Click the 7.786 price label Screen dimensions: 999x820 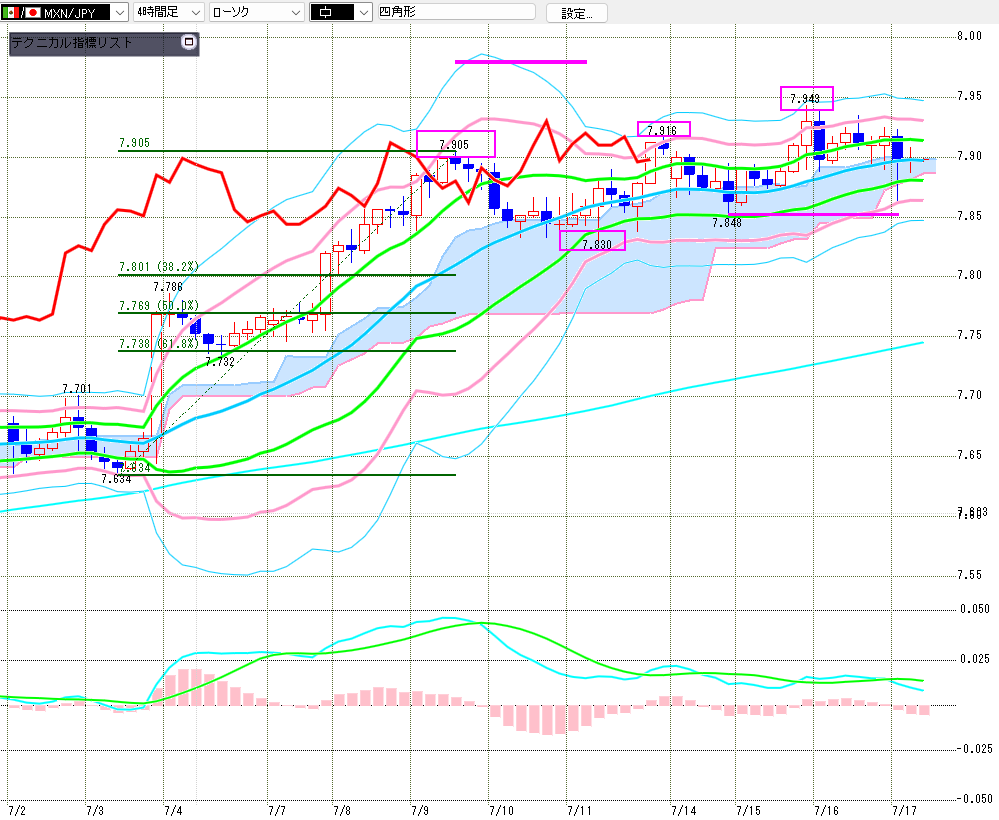point(168,287)
